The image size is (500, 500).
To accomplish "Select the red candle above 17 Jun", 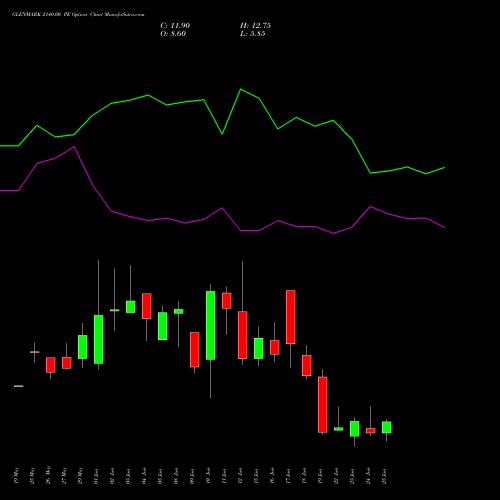I will coord(291,317).
